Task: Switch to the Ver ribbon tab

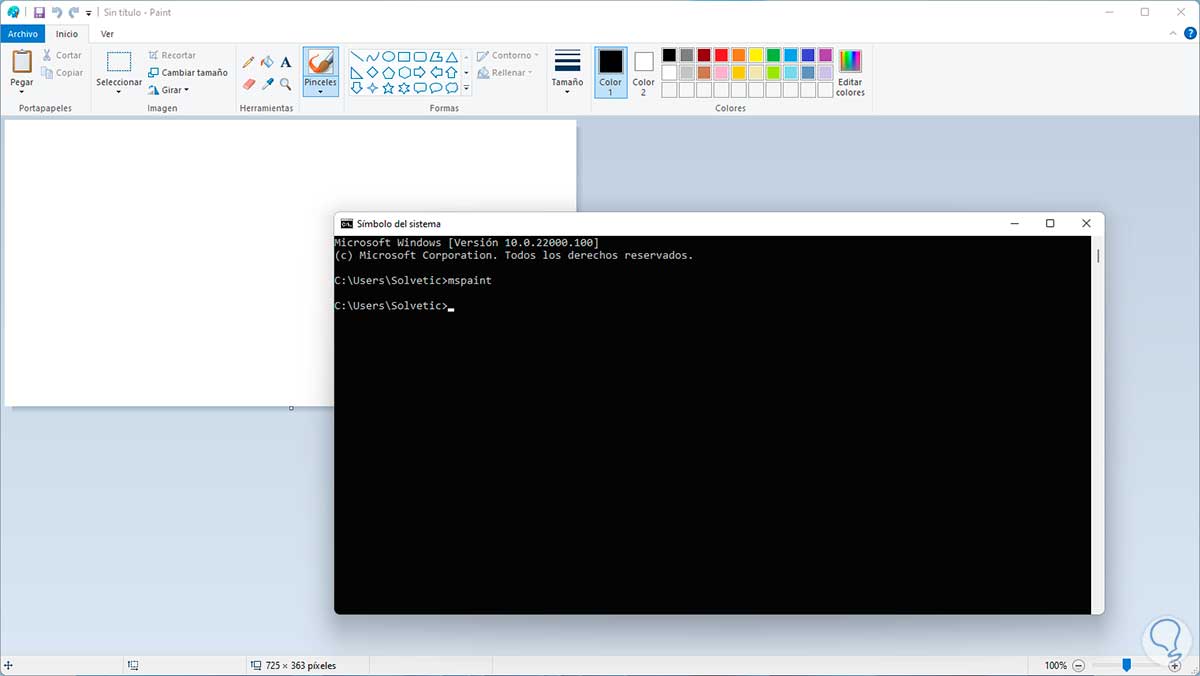Action: point(107,34)
